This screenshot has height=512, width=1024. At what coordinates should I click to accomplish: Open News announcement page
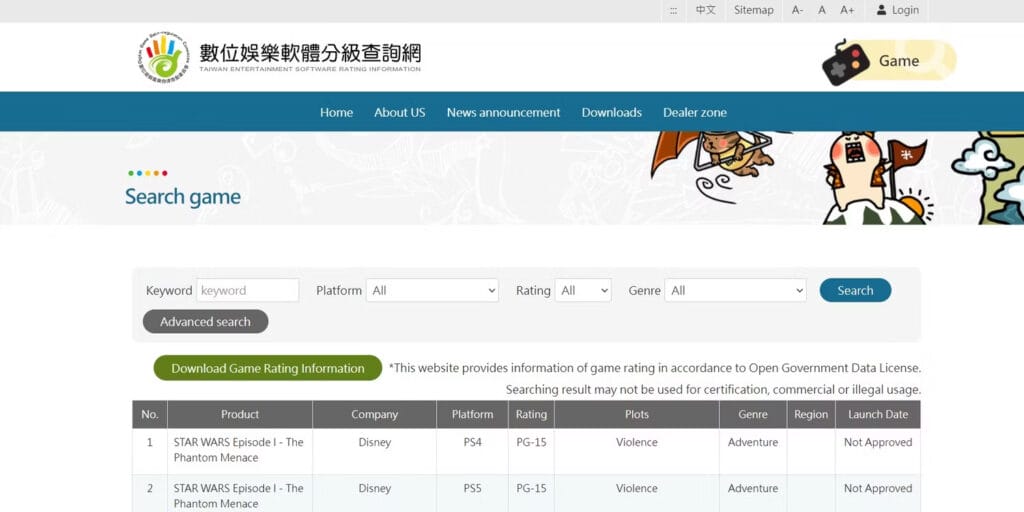(x=503, y=112)
